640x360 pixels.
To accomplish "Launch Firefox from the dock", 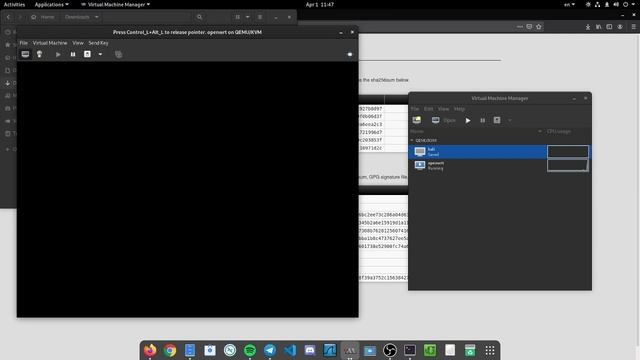I will click(x=150, y=350).
